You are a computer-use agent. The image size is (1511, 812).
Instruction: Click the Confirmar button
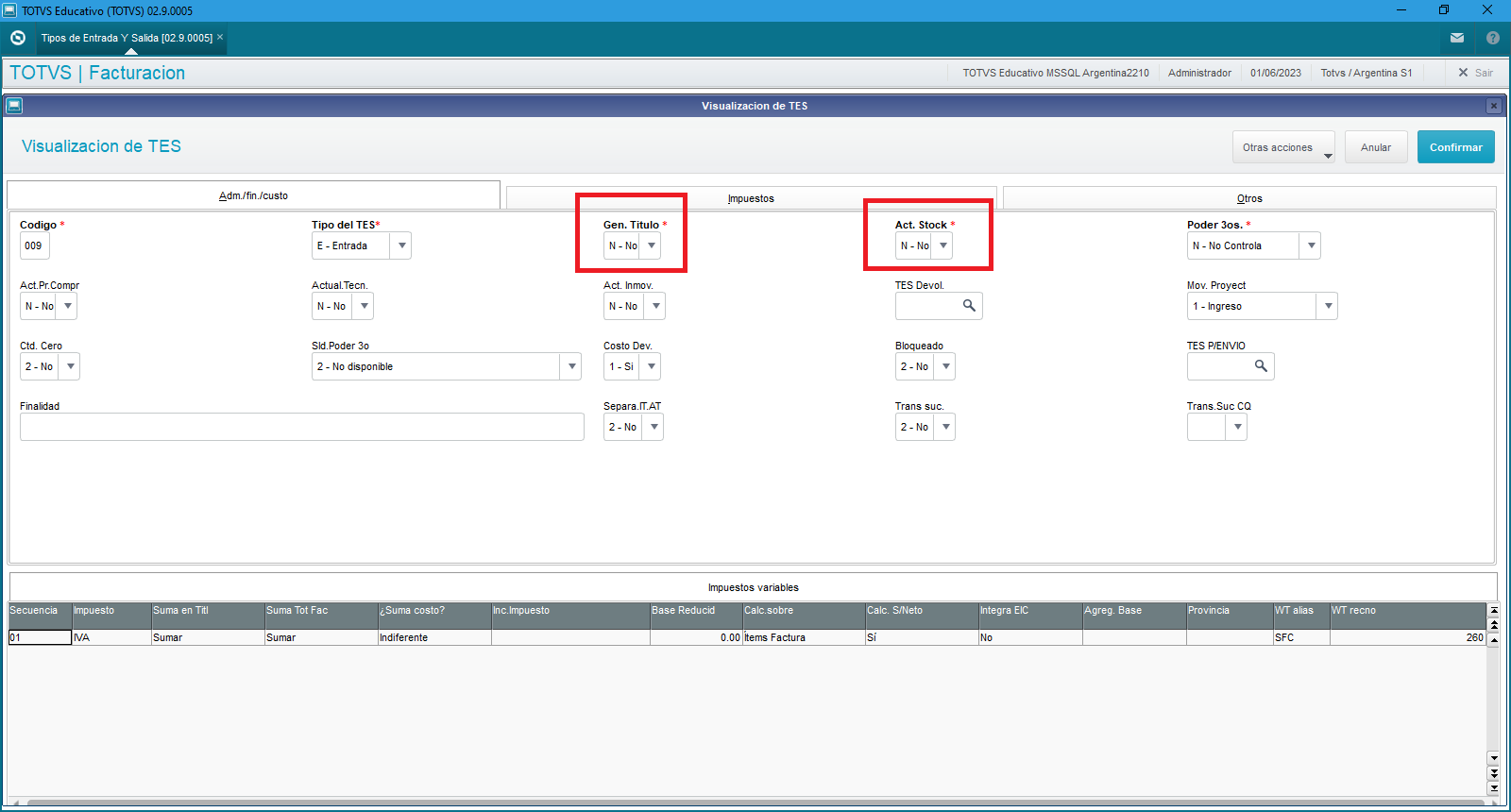click(x=1455, y=147)
